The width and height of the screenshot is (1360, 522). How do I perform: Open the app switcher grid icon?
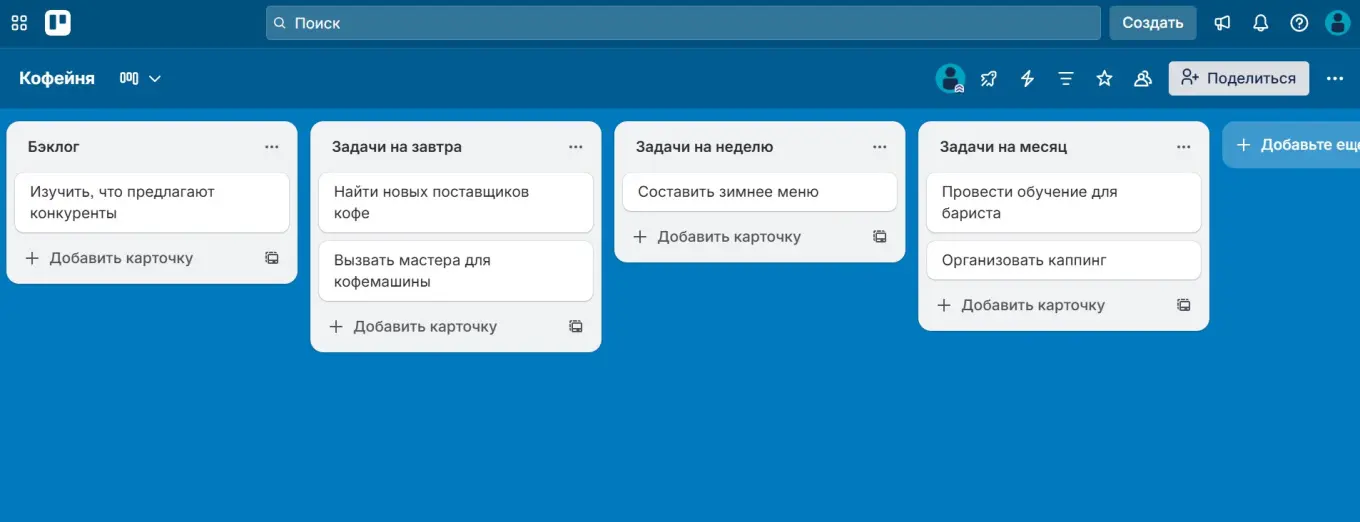[19, 23]
